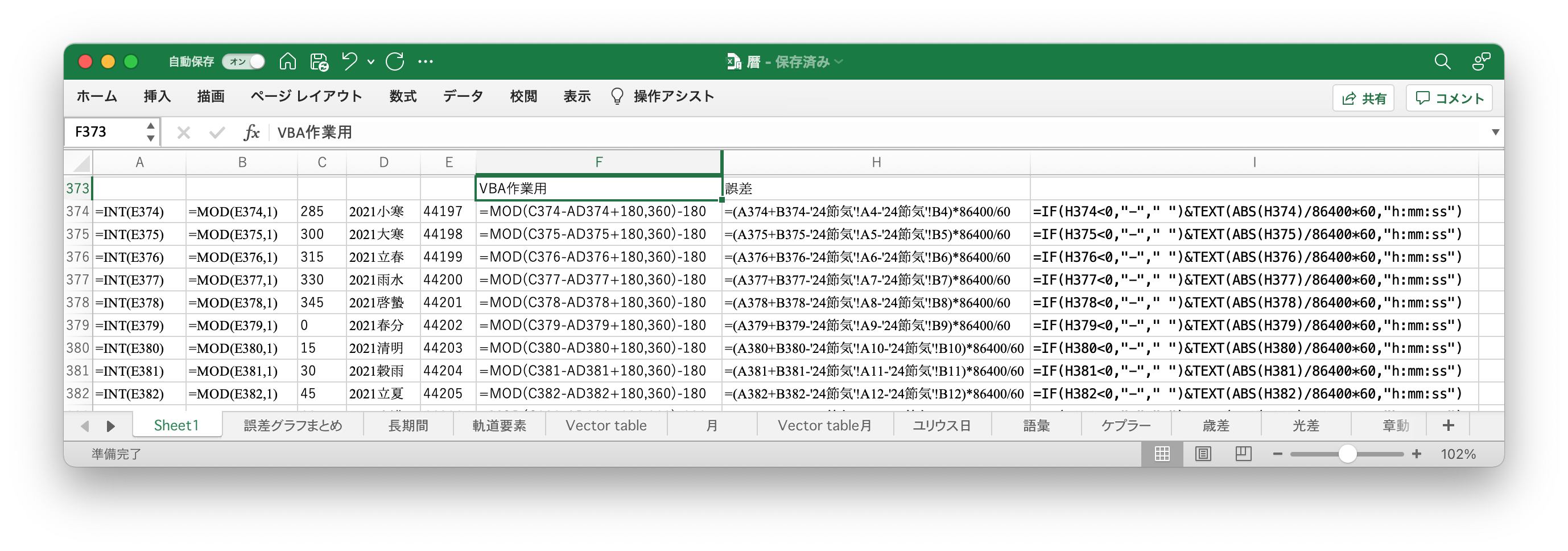Open the ホーム ribbon tab

[x=97, y=96]
